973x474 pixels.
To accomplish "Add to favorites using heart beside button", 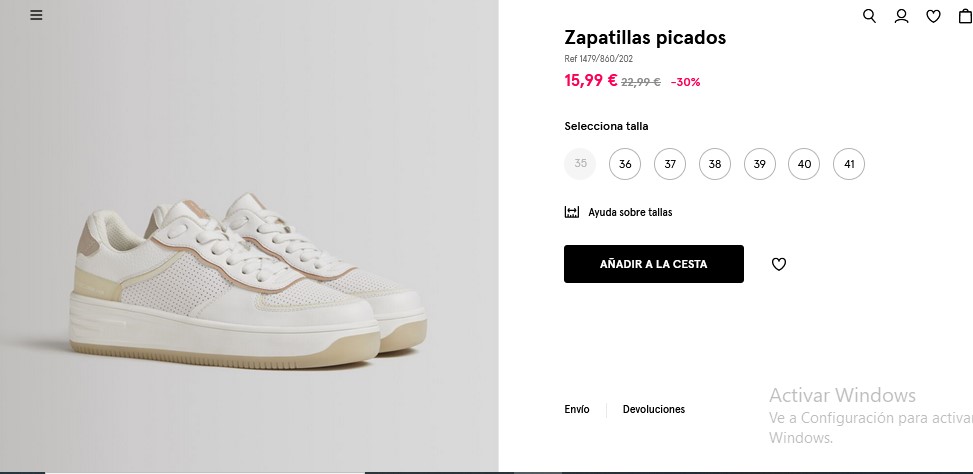I will (779, 264).
